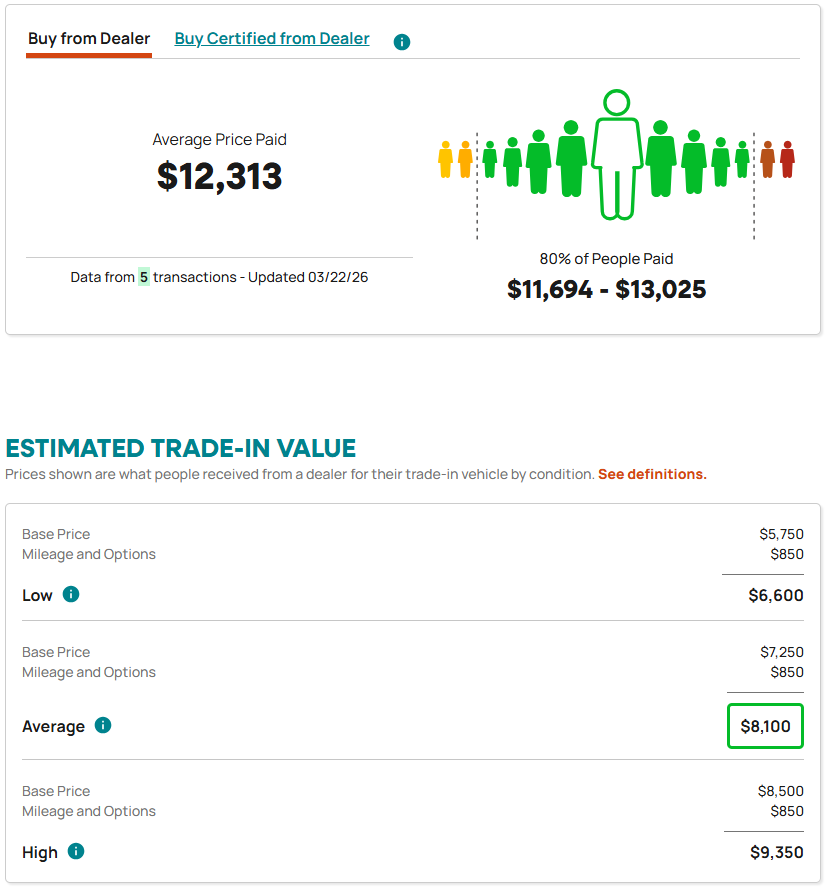Open the See definitions link
828x889 pixels.
click(x=652, y=474)
